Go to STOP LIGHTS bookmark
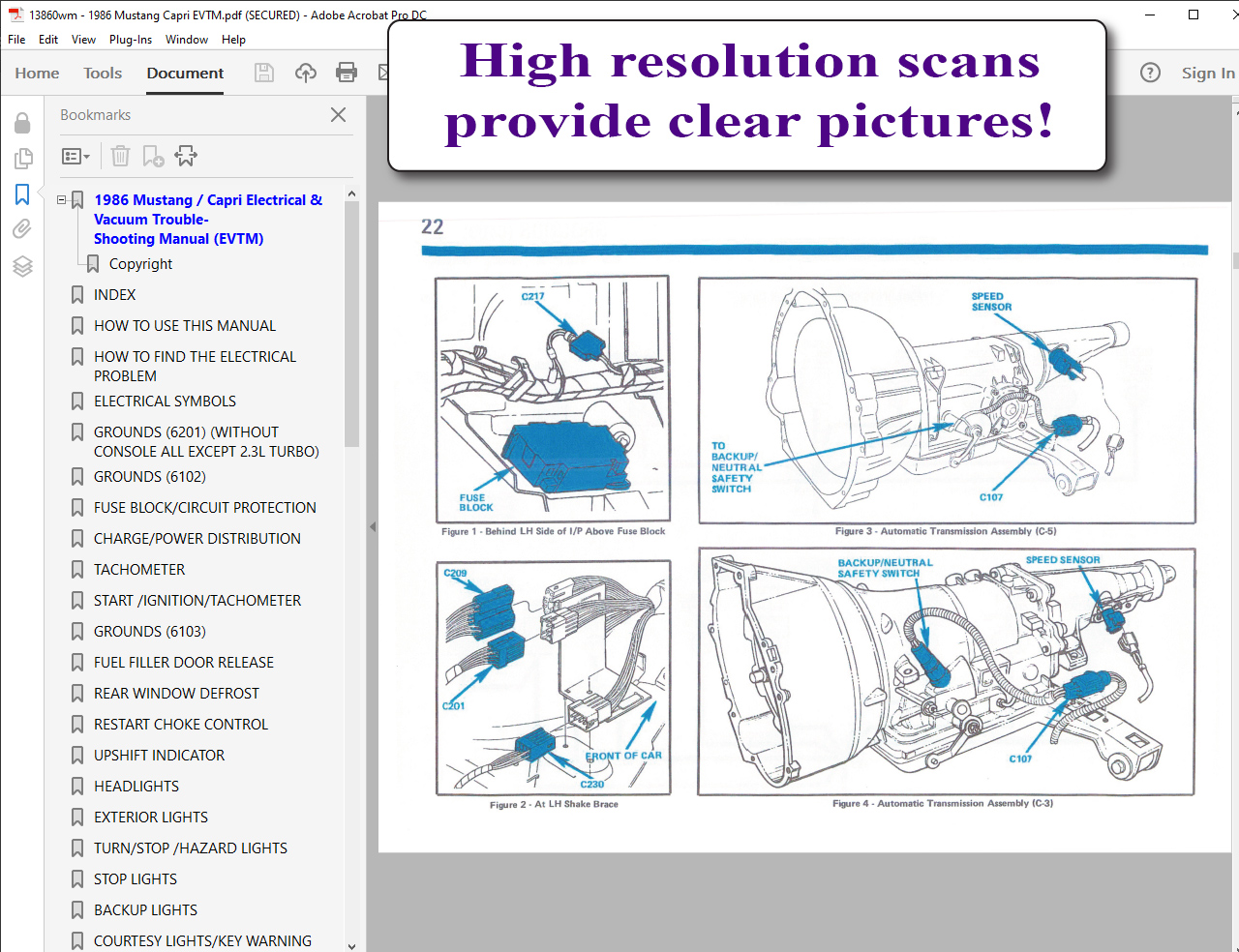This screenshot has width=1239, height=952. click(x=136, y=879)
